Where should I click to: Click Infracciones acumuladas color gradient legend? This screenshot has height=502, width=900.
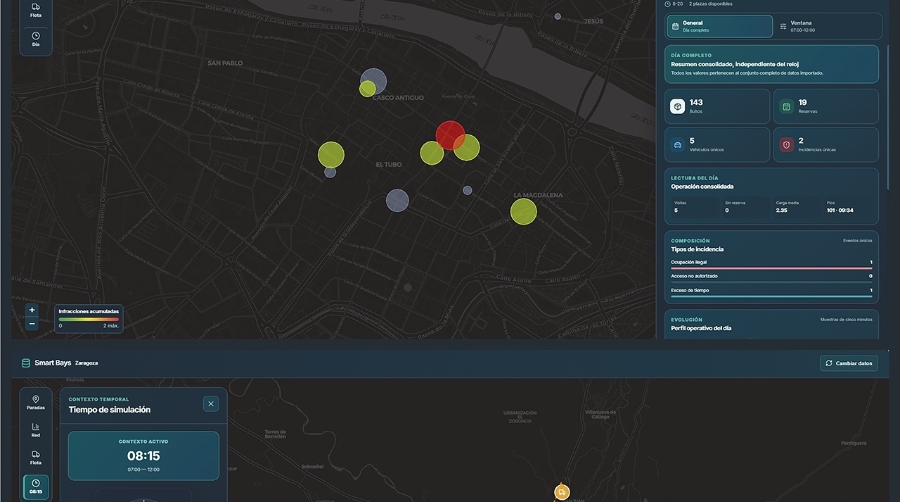click(x=89, y=320)
